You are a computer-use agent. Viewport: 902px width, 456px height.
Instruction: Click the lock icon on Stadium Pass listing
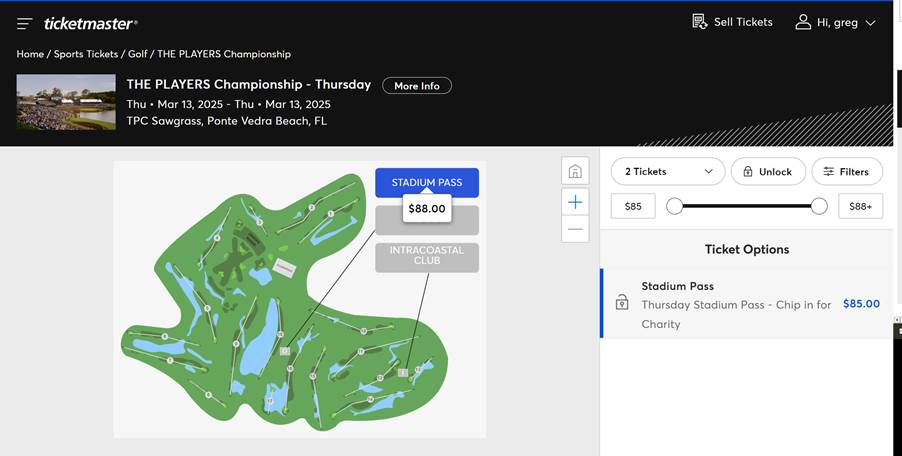(x=621, y=303)
